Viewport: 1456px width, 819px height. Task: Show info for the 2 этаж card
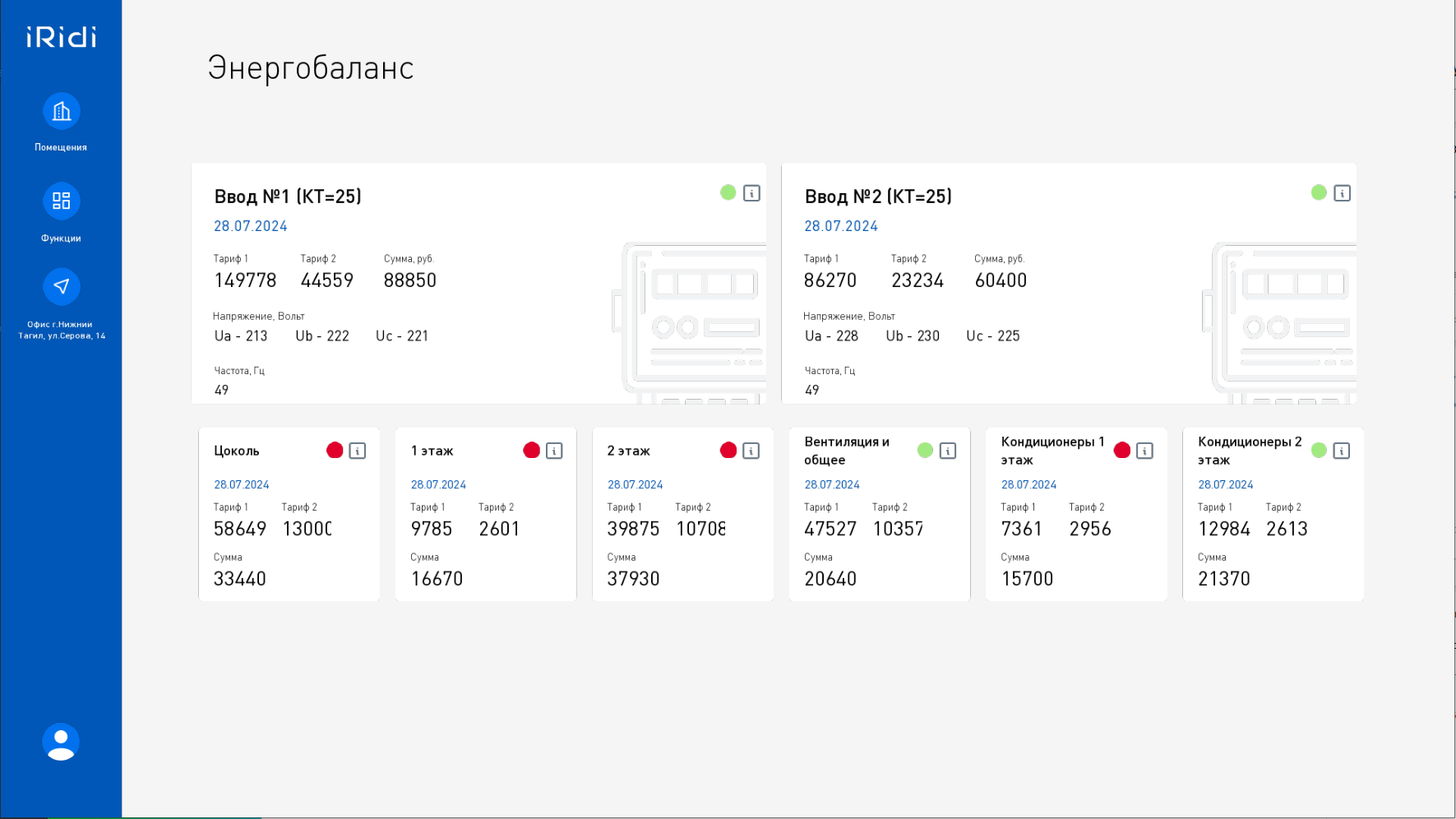751,451
